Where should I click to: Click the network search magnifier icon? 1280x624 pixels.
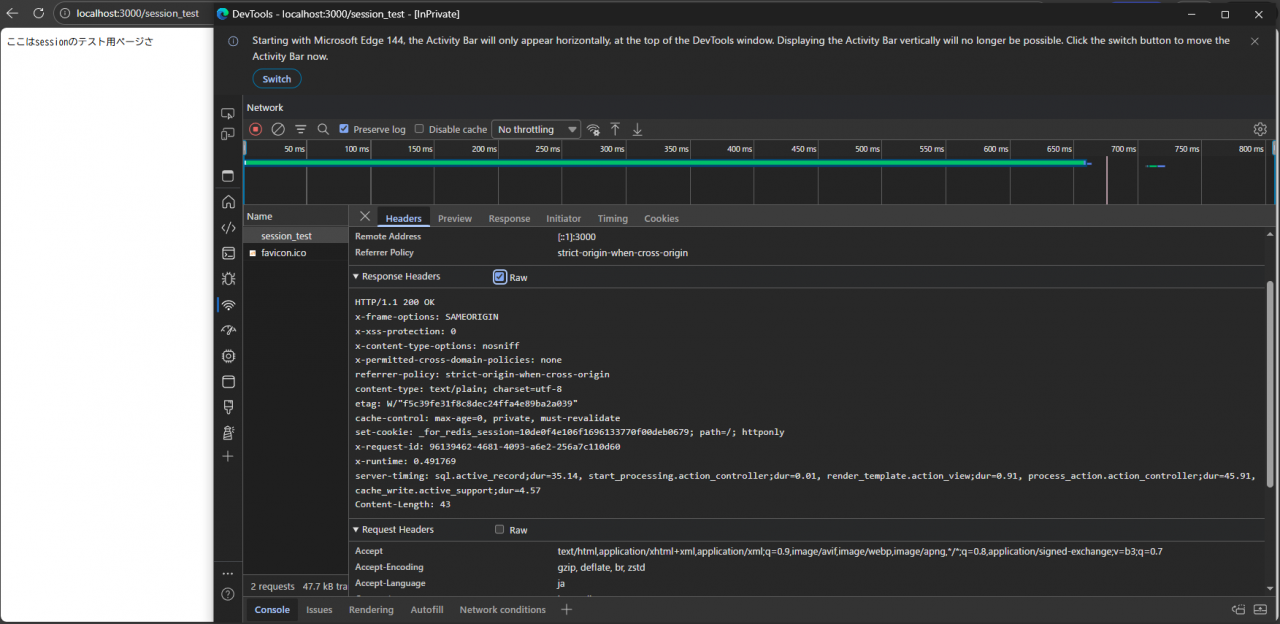click(323, 129)
